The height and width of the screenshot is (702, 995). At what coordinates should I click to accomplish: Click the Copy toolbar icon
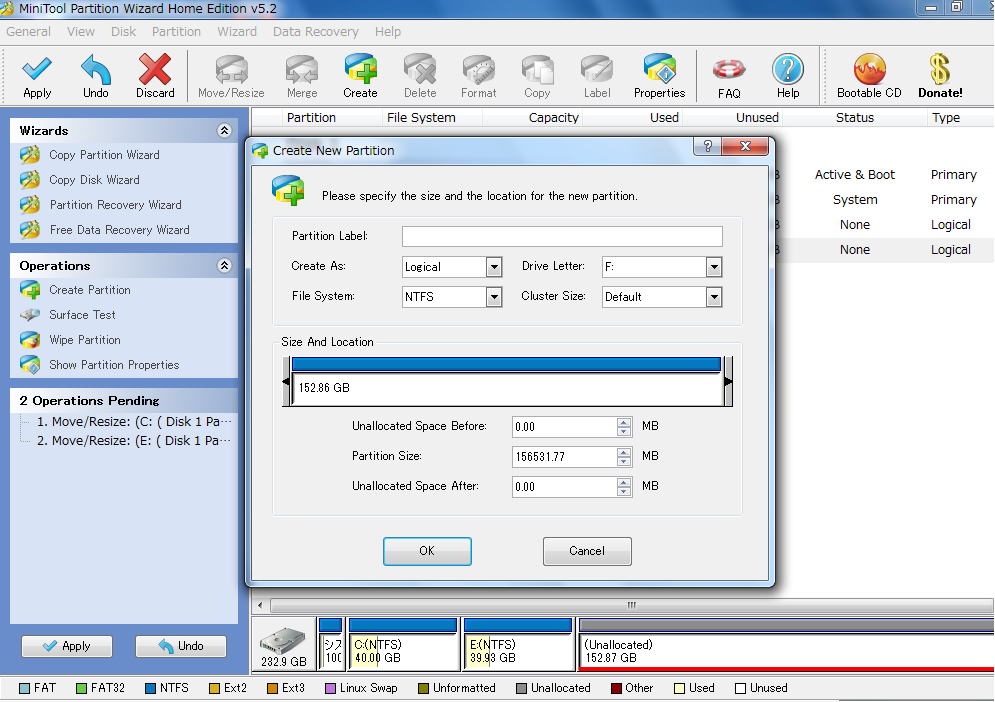pos(537,76)
